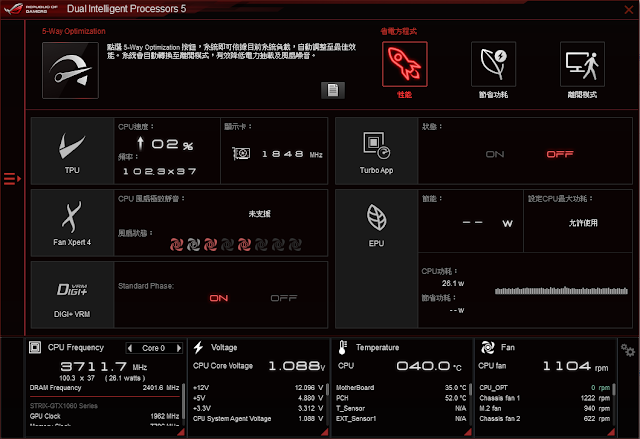The height and width of the screenshot is (439, 640).
Task: Click the Core 0 selector label
Action: [153, 348]
